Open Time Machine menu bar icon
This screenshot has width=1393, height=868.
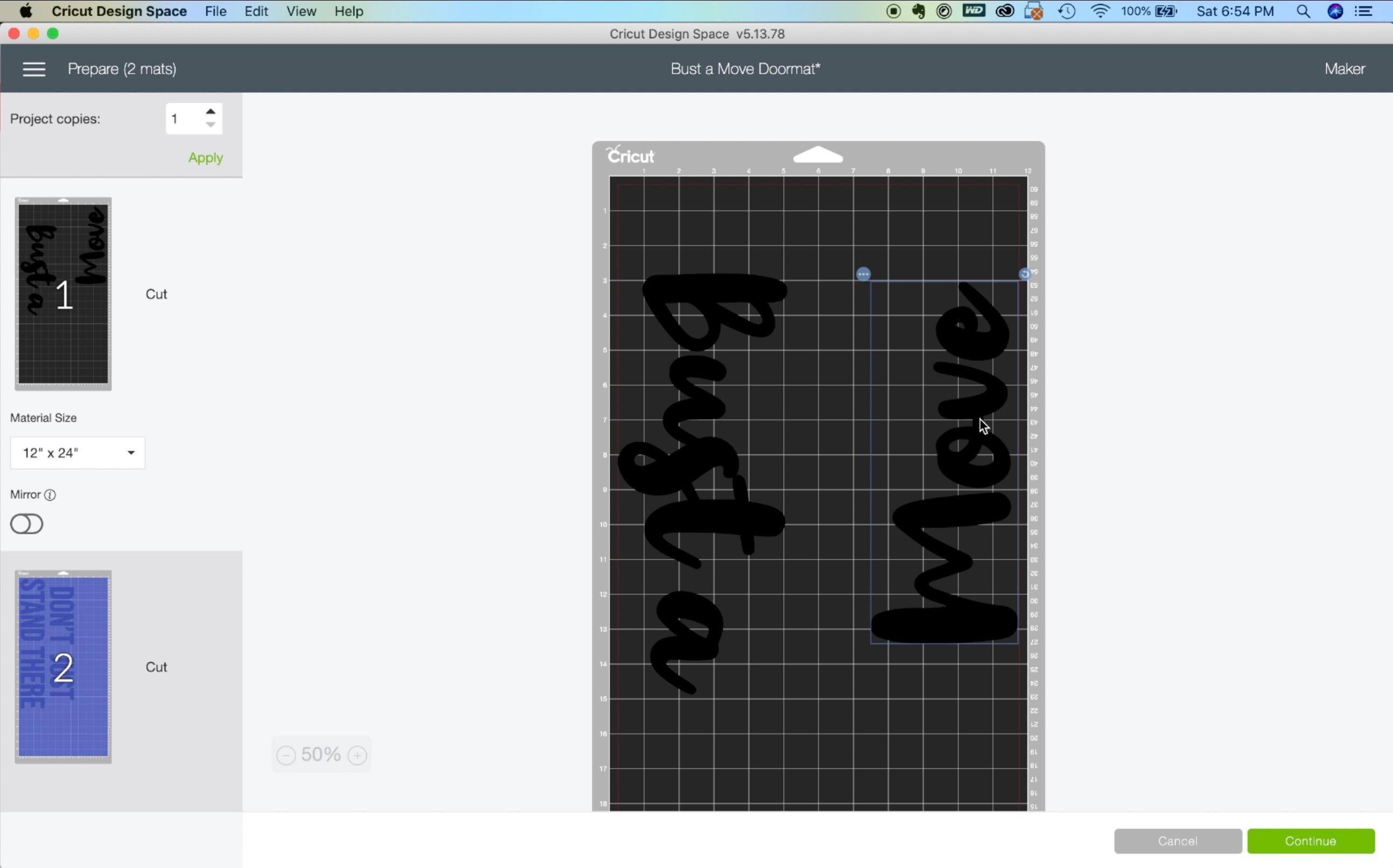click(1067, 11)
